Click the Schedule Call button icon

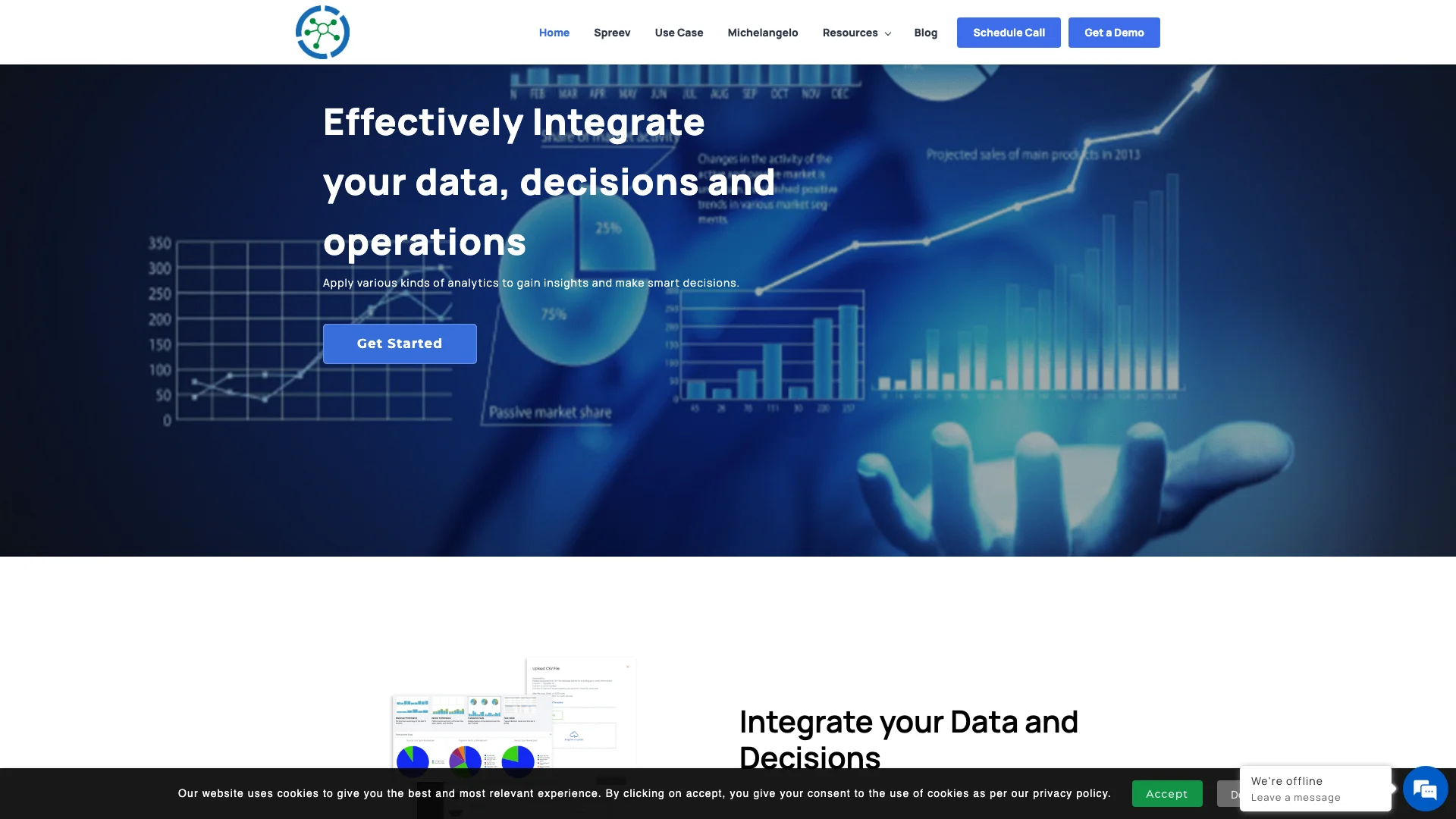click(1009, 32)
